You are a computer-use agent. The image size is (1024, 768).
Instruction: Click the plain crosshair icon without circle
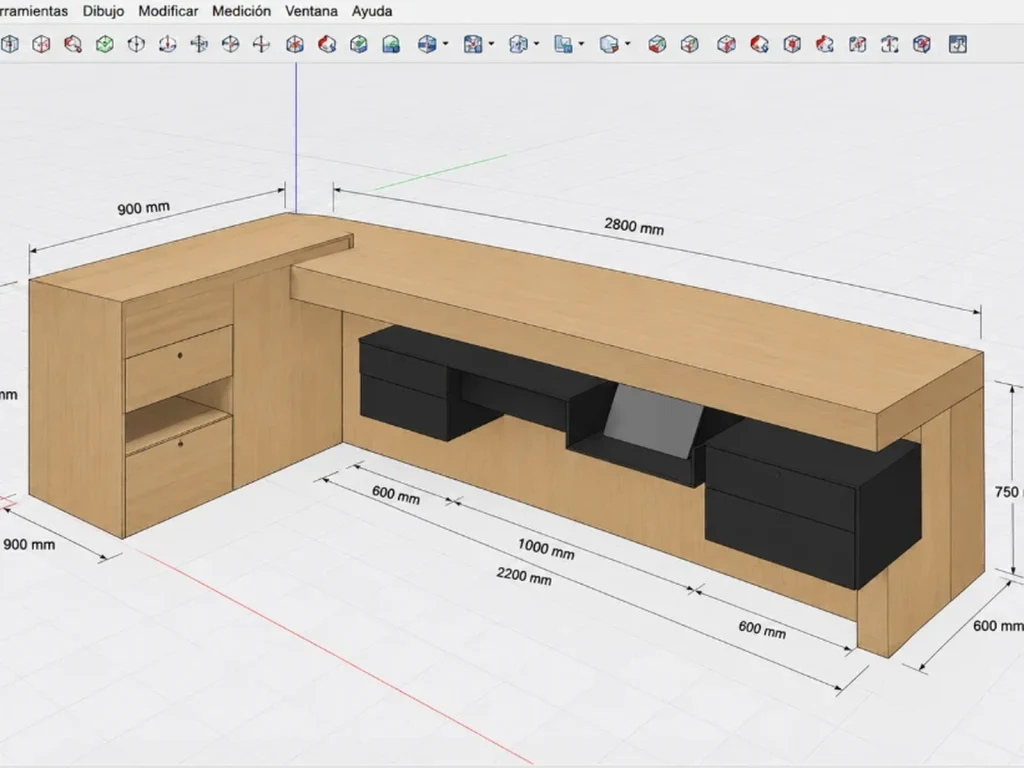(262, 44)
